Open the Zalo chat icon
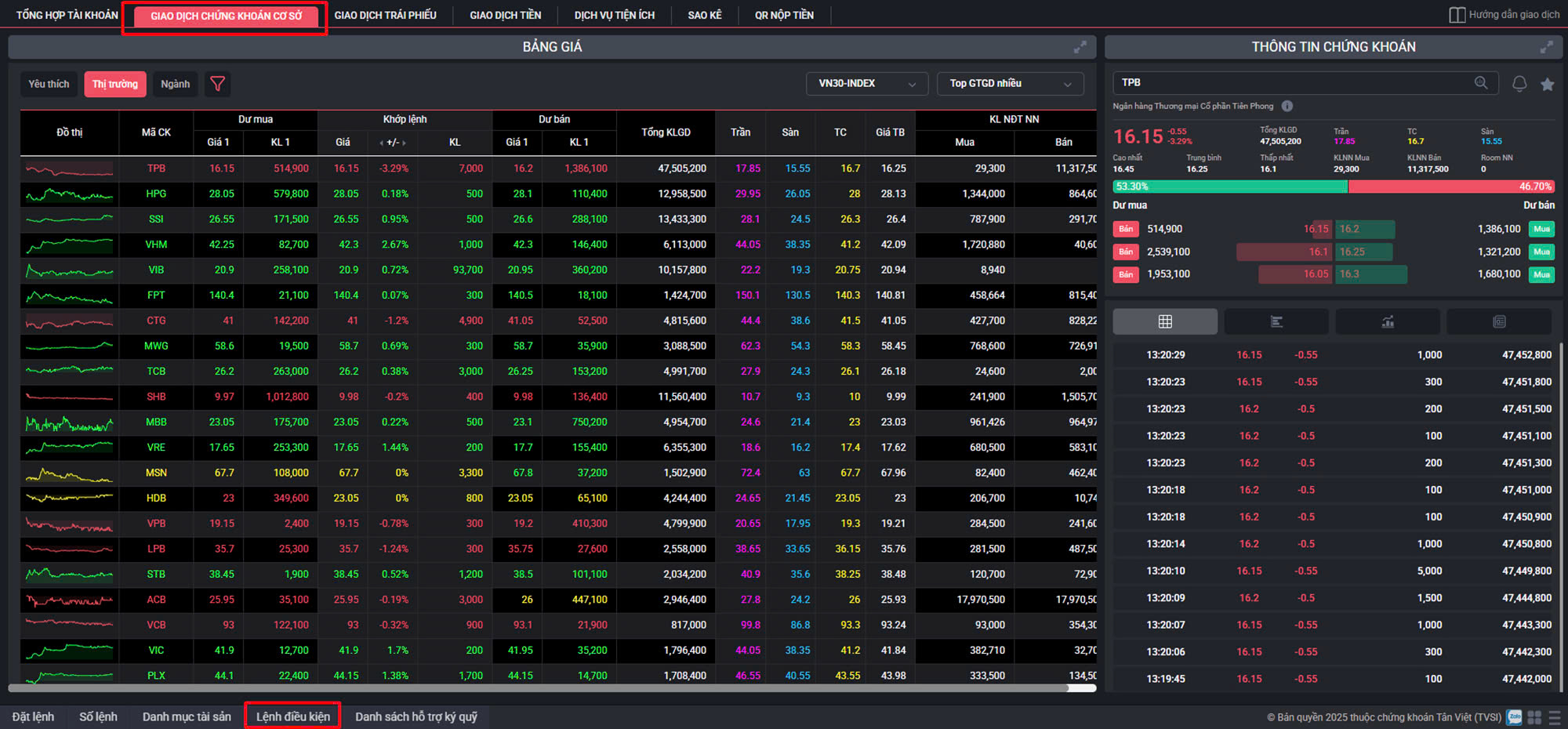 point(1514,717)
